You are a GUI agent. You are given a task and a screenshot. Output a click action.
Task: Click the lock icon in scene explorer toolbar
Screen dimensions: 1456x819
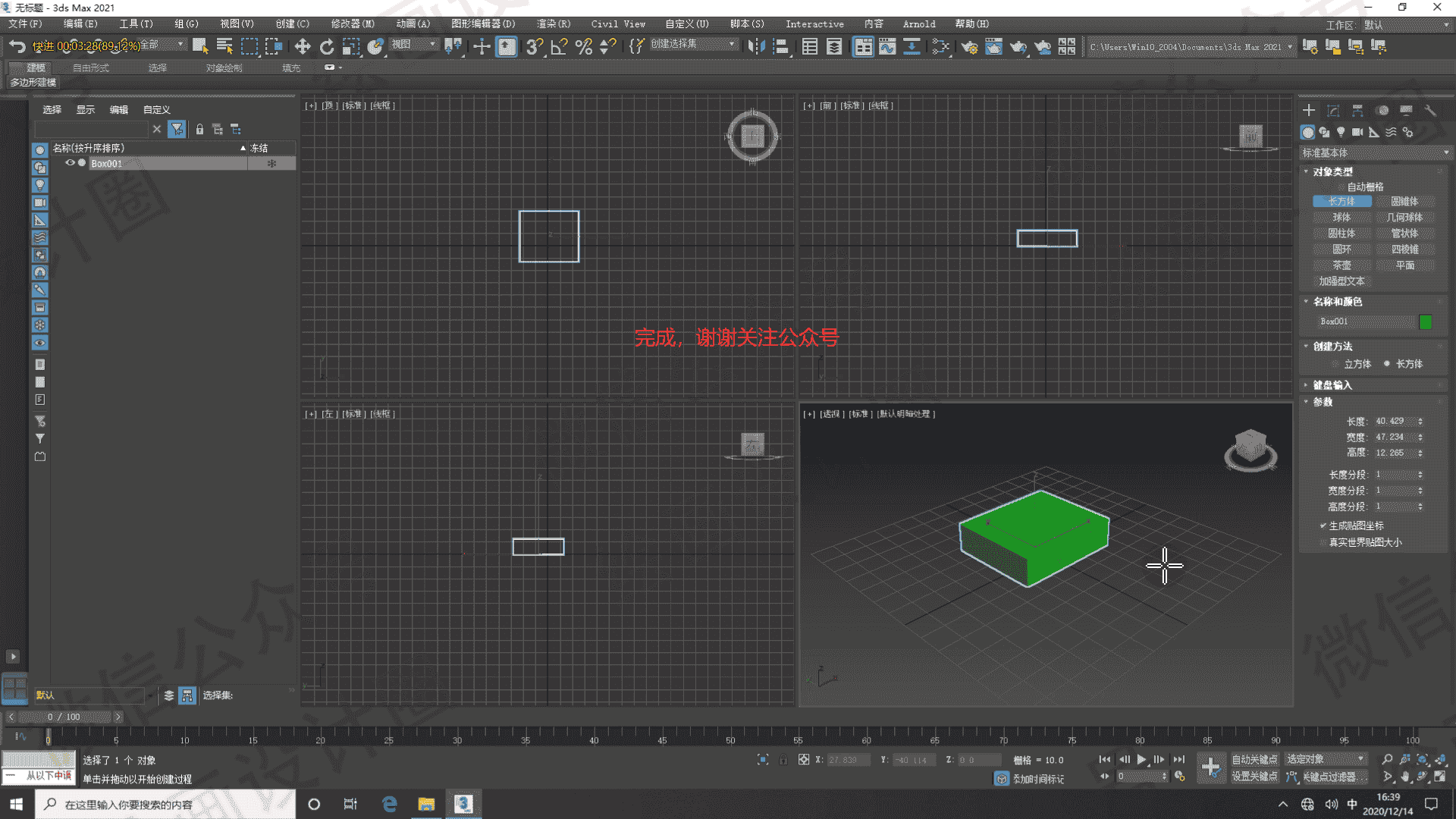(x=199, y=130)
